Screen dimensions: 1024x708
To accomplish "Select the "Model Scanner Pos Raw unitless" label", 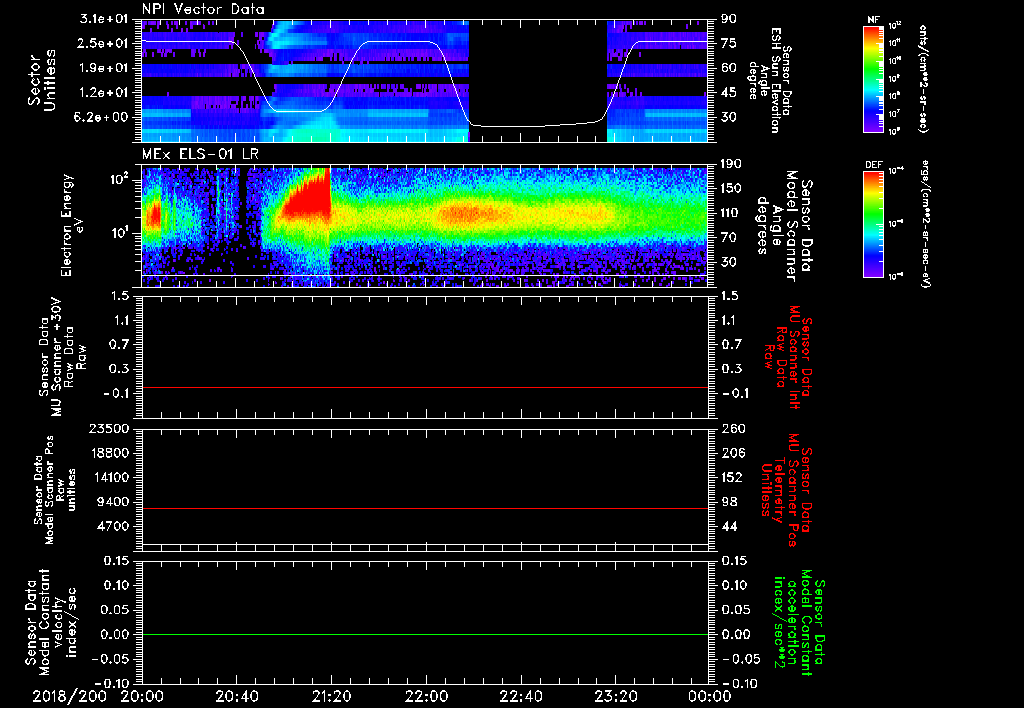I will click(x=55, y=490).
